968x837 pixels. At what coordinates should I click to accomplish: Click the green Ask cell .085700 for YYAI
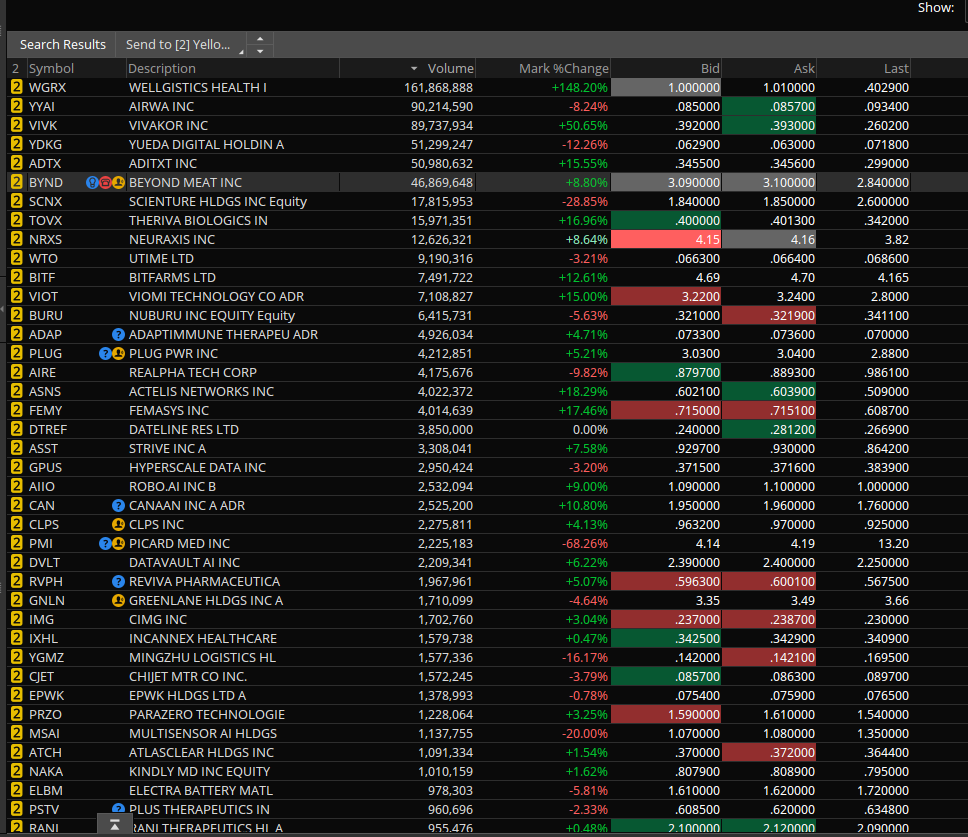(x=769, y=107)
